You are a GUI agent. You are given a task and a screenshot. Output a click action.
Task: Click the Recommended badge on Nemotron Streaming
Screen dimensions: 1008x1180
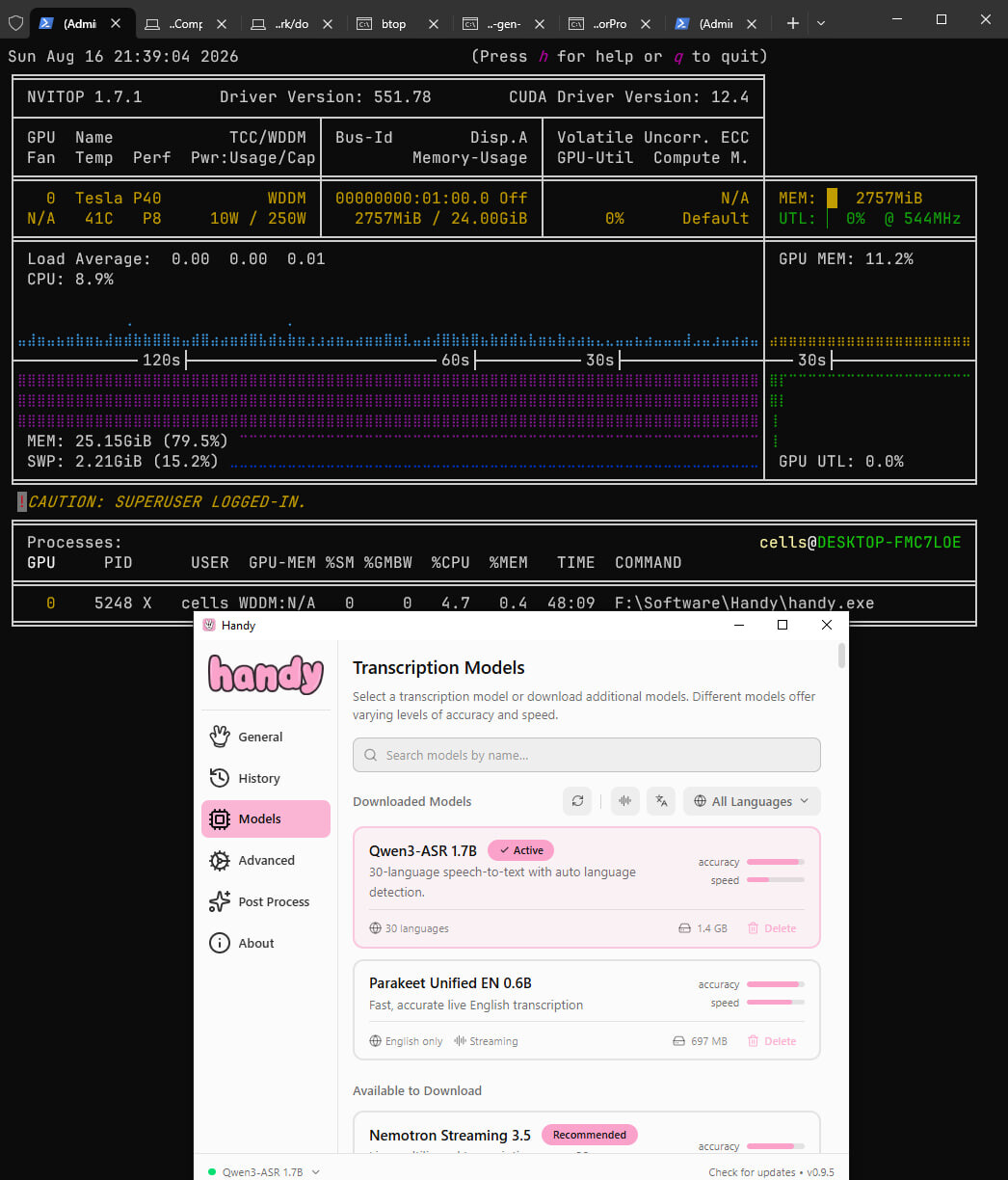(x=590, y=1135)
